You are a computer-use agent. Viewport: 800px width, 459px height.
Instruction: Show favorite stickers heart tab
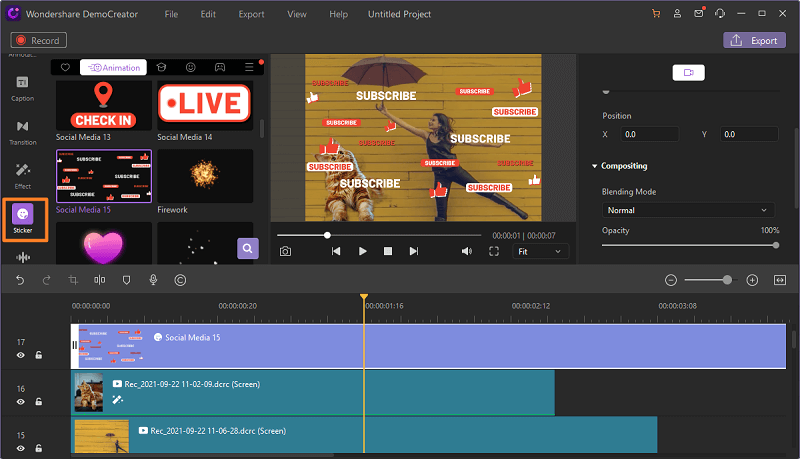[x=65, y=67]
